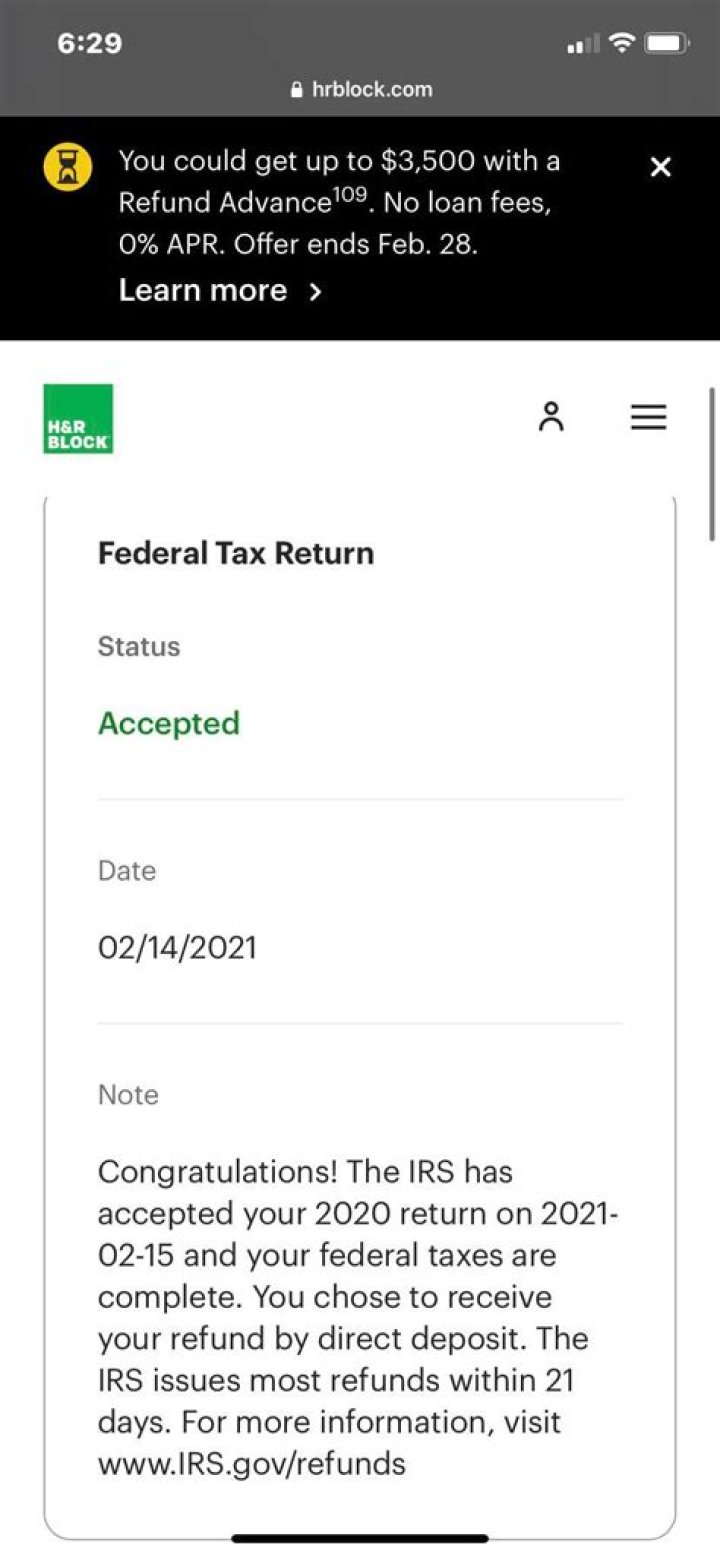Open the account profile icon
This screenshot has width=720, height=1557.
pyautogui.click(x=551, y=417)
